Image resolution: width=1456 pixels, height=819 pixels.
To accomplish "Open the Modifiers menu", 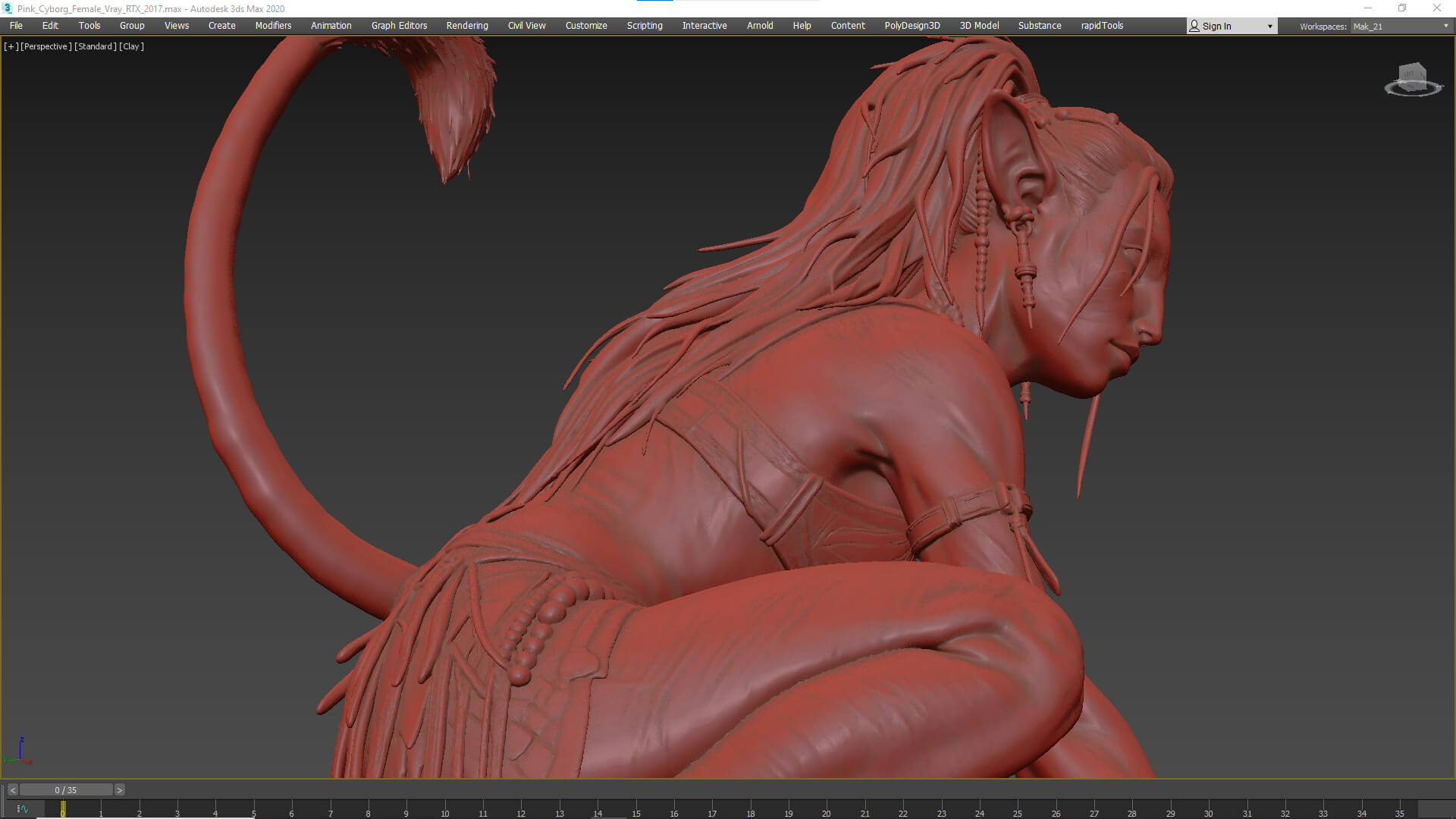I will 273,26.
